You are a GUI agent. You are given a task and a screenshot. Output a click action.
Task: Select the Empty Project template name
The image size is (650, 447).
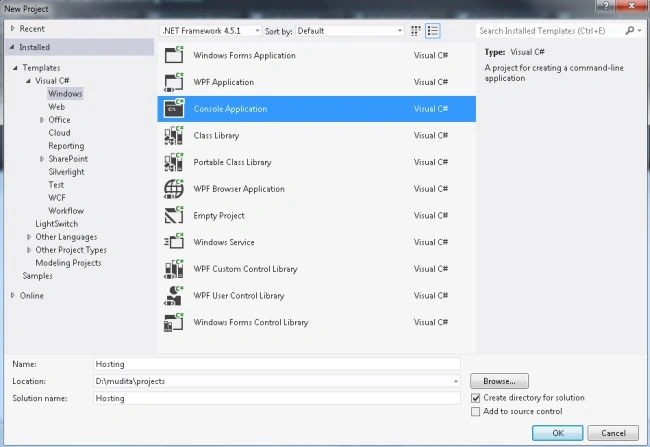[219, 216]
